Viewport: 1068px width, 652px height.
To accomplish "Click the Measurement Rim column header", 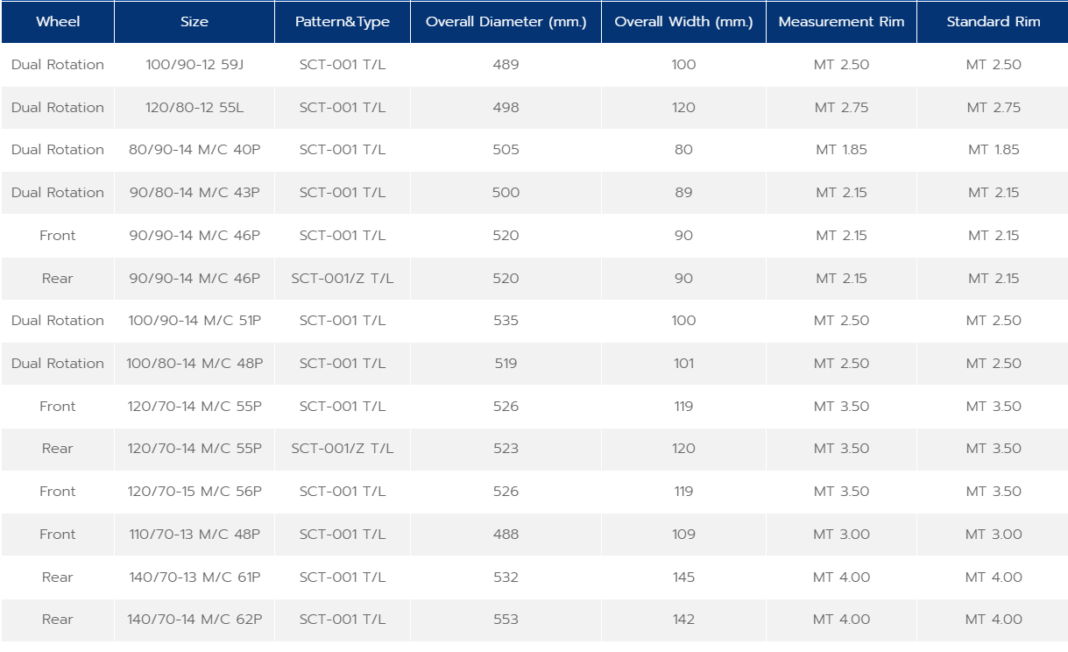I will pos(841,22).
